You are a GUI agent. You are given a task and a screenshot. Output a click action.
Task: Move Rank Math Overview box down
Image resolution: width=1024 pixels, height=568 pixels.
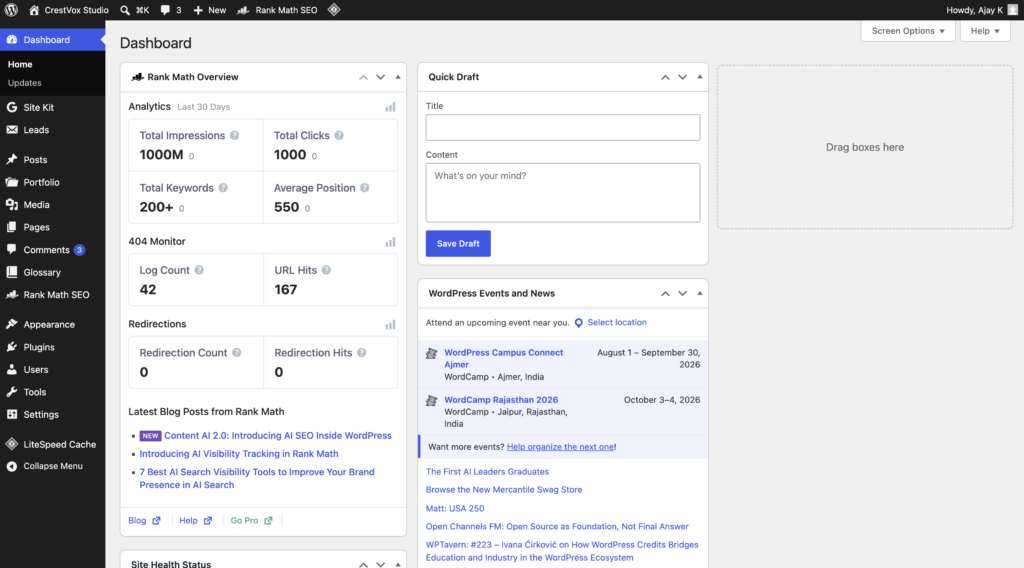point(381,77)
